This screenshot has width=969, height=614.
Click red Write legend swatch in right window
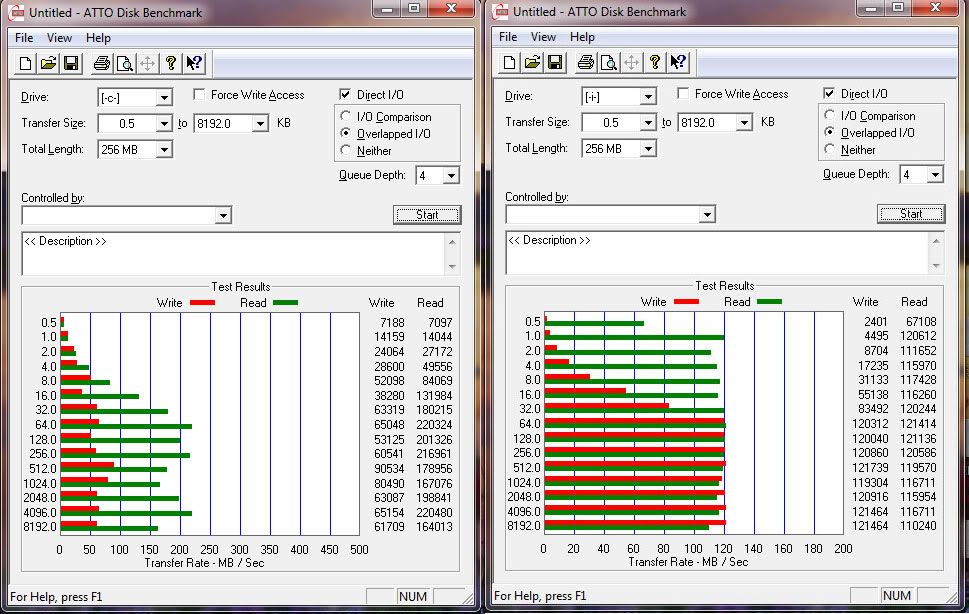[x=686, y=301]
